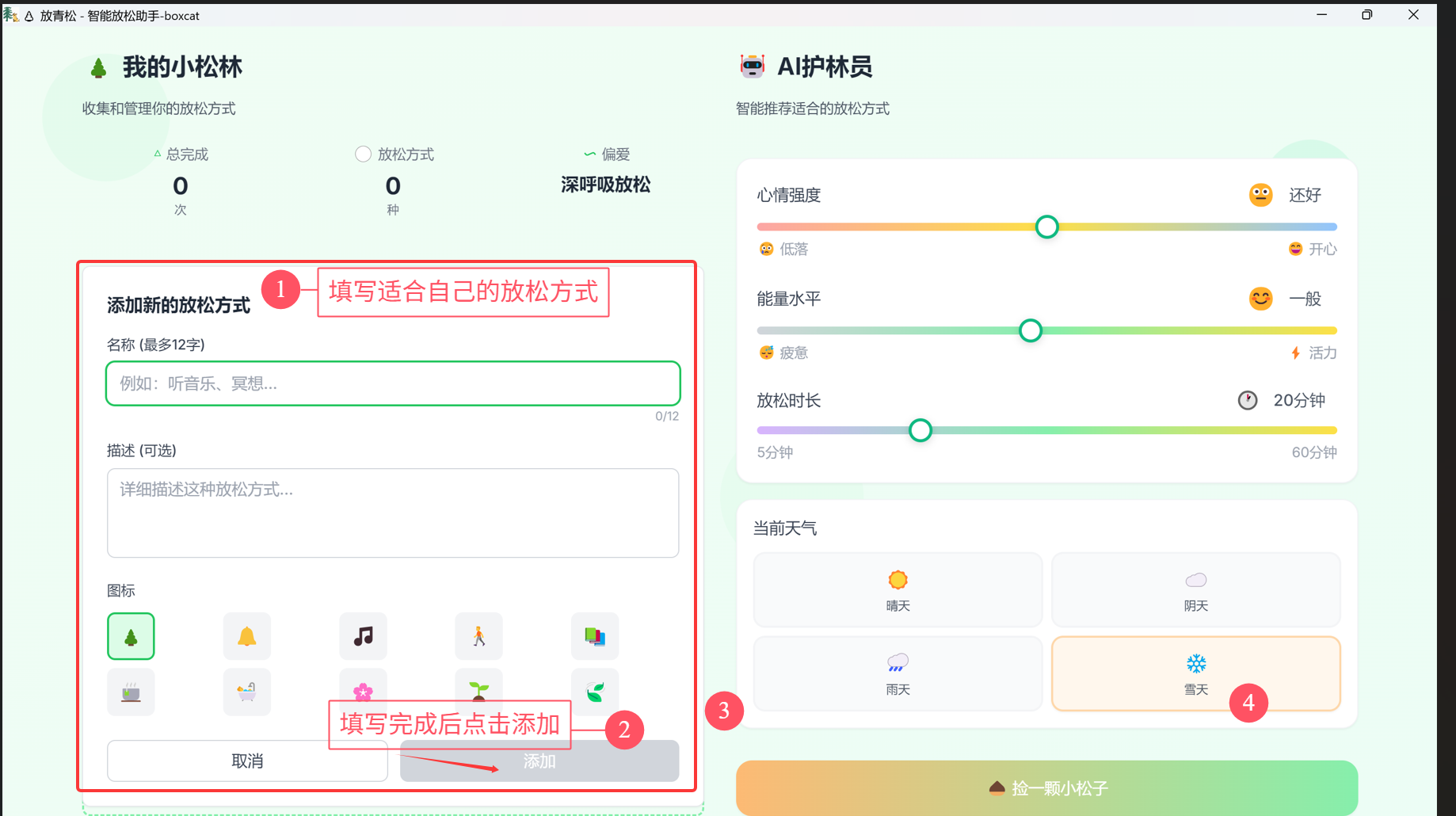Focus the 名称 relaxation name input field
Image resolution: width=1456 pixels, height=816 pixels.
pos(393,383)
